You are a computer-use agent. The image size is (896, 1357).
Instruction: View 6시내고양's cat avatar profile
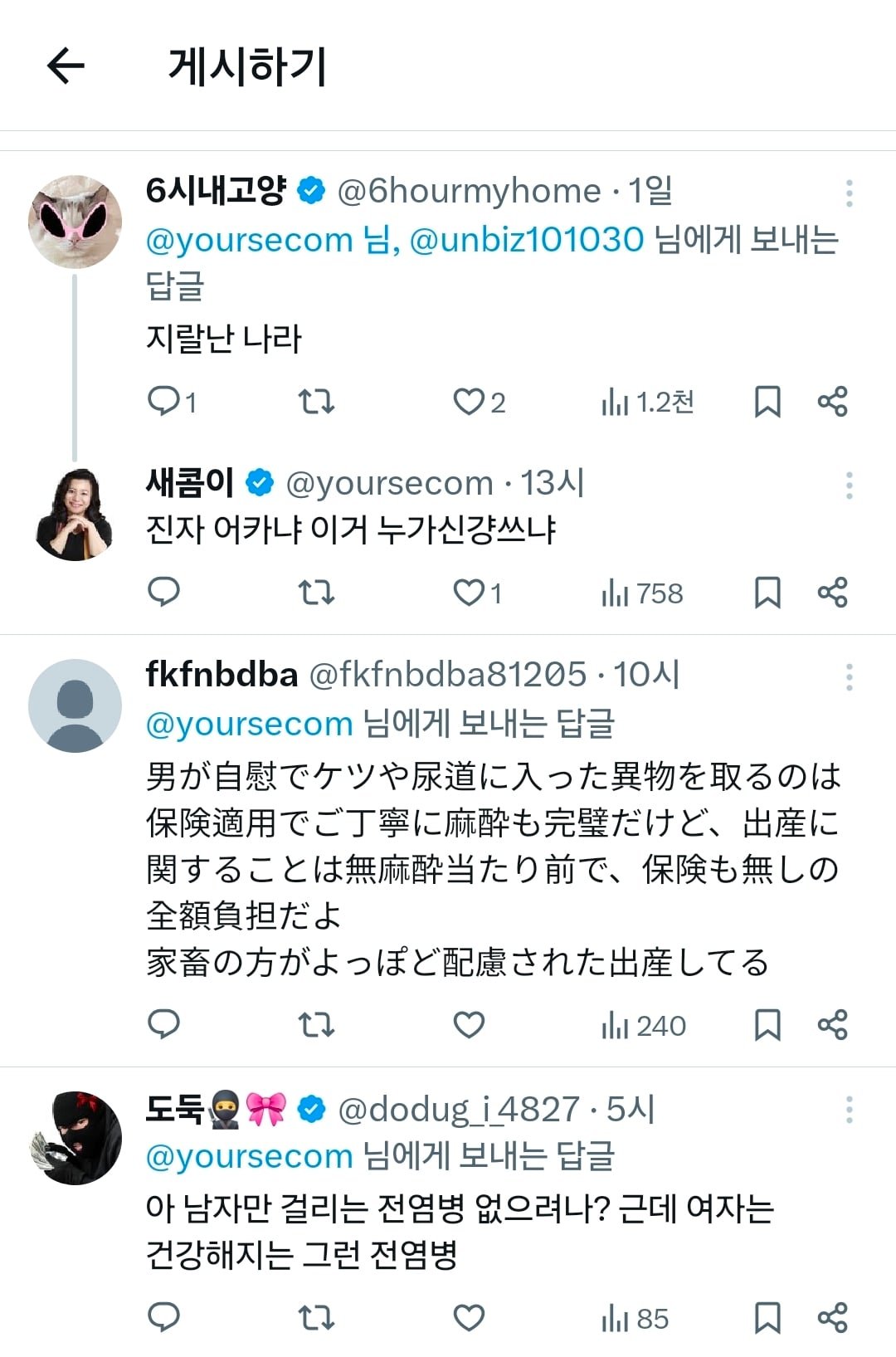point(75,222)
